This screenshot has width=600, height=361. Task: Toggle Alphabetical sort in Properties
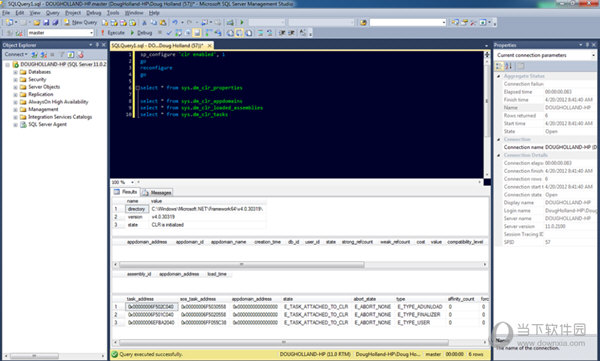509,66
